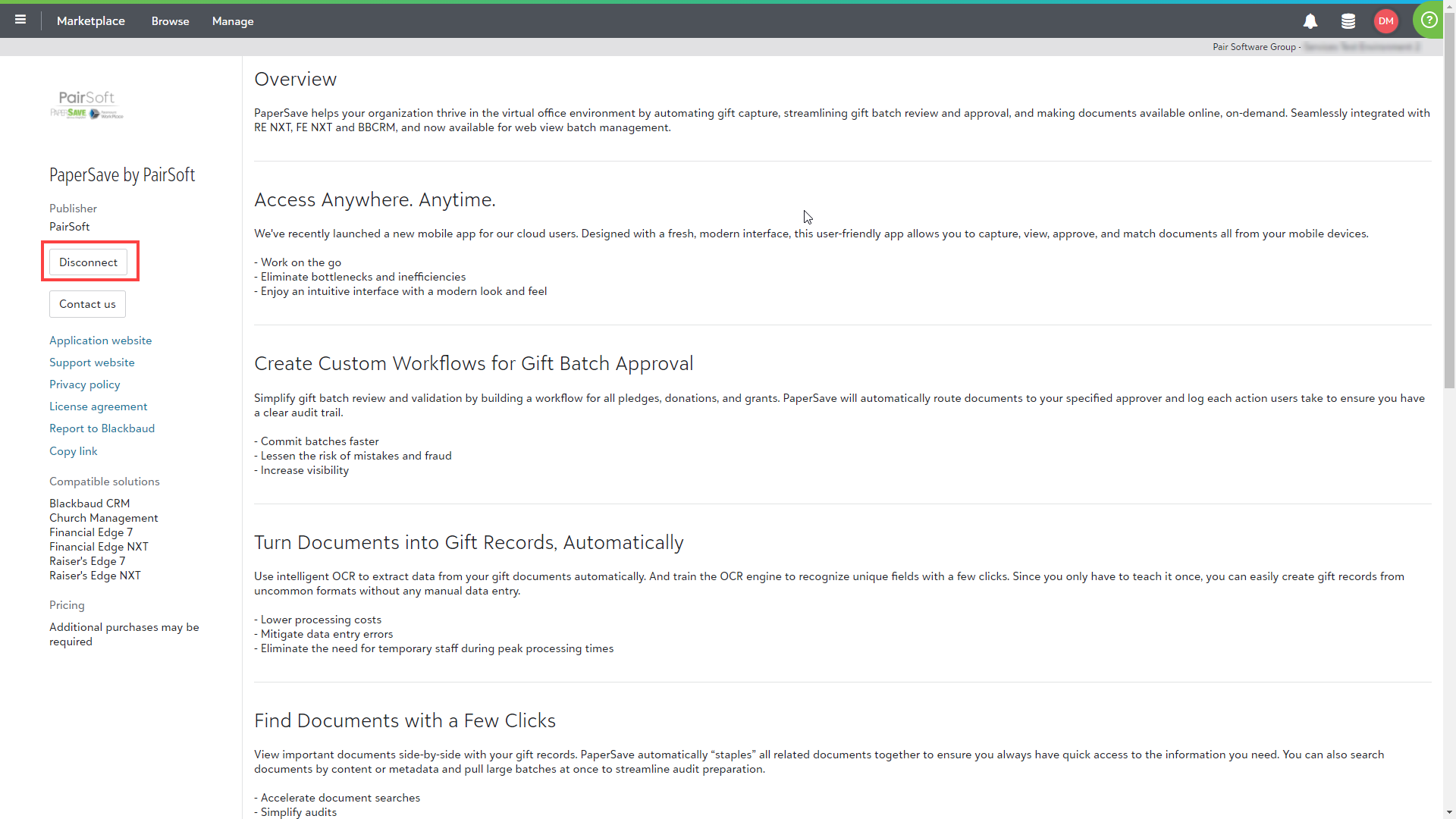Click the Contact us button
The image size is (1456, 819).
(87, 304)
